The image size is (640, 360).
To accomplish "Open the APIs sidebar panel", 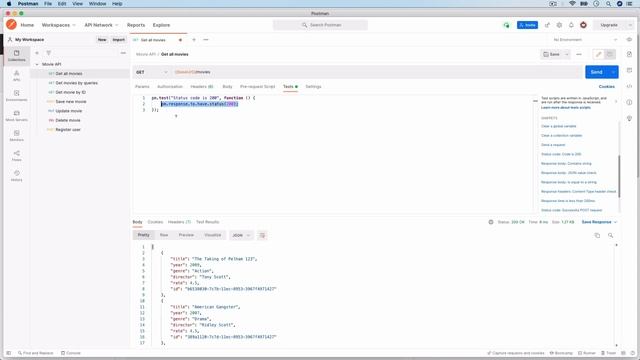I will coord(17,76).
